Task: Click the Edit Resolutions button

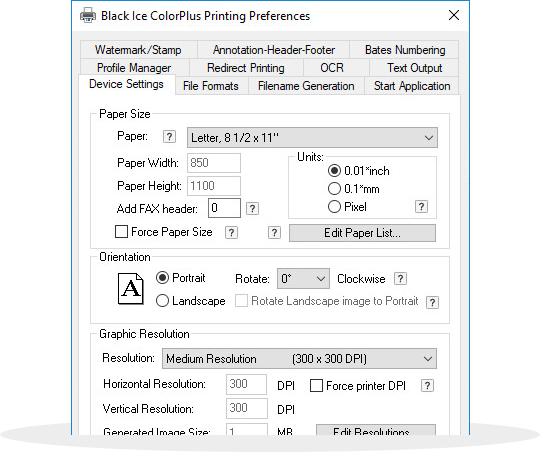Action: coord(376,430)
